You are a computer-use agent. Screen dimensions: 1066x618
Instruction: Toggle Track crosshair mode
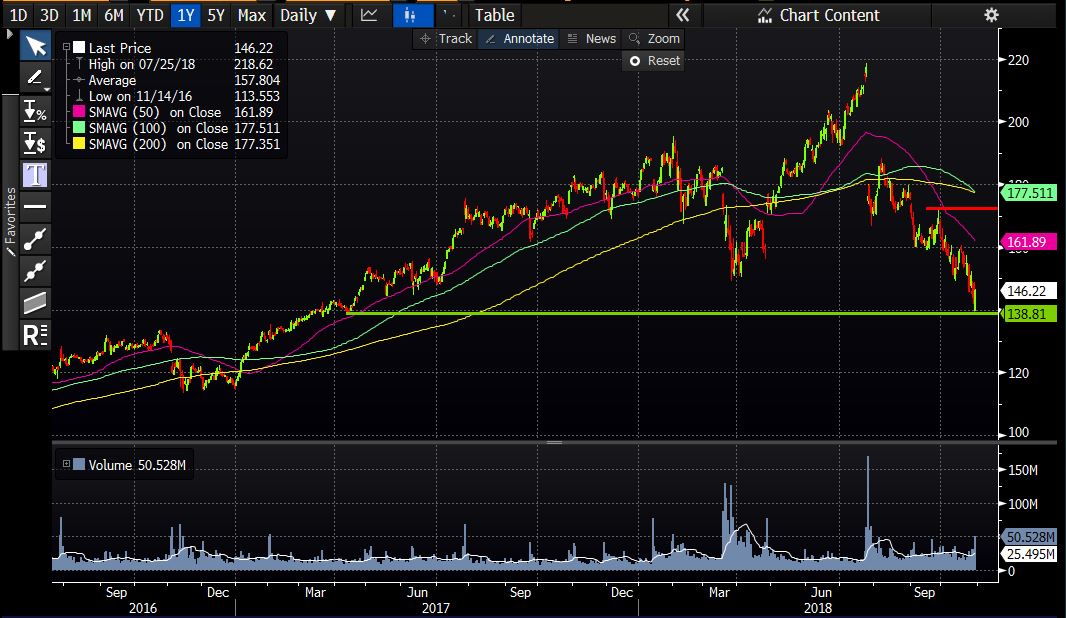pos(446,39)
